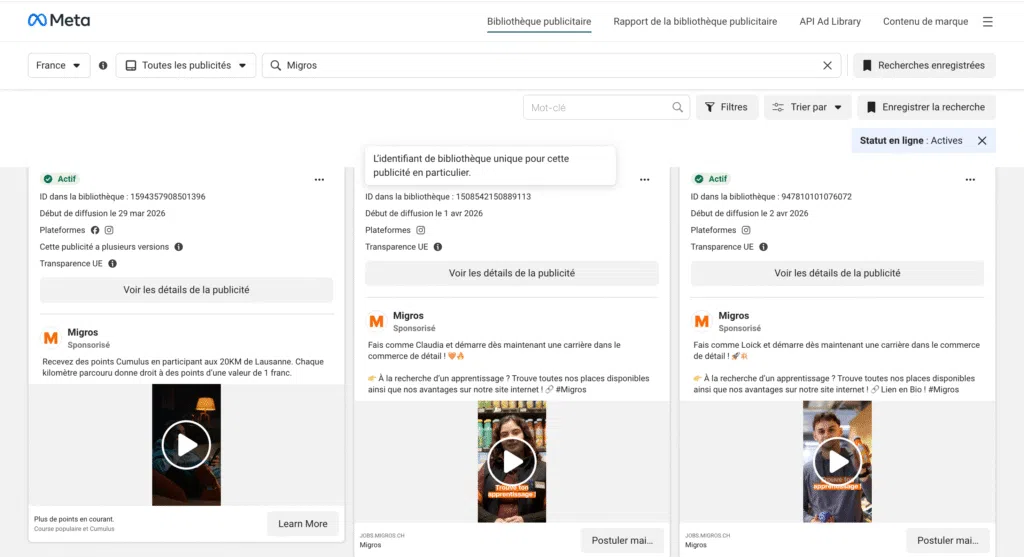Click Migros logo in 20KM Lausanne ad
Viewport: 1024px width, 557px height.
point(51,338)
